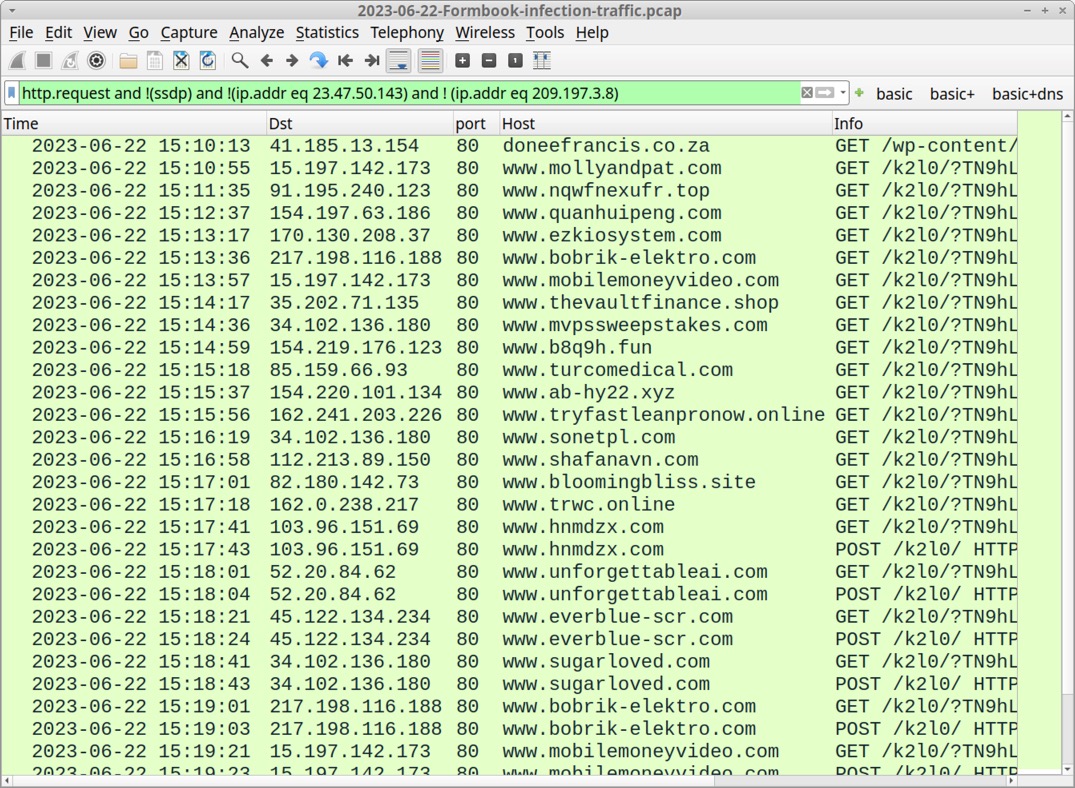Open the Analyze menu

(x=256, y=32)
